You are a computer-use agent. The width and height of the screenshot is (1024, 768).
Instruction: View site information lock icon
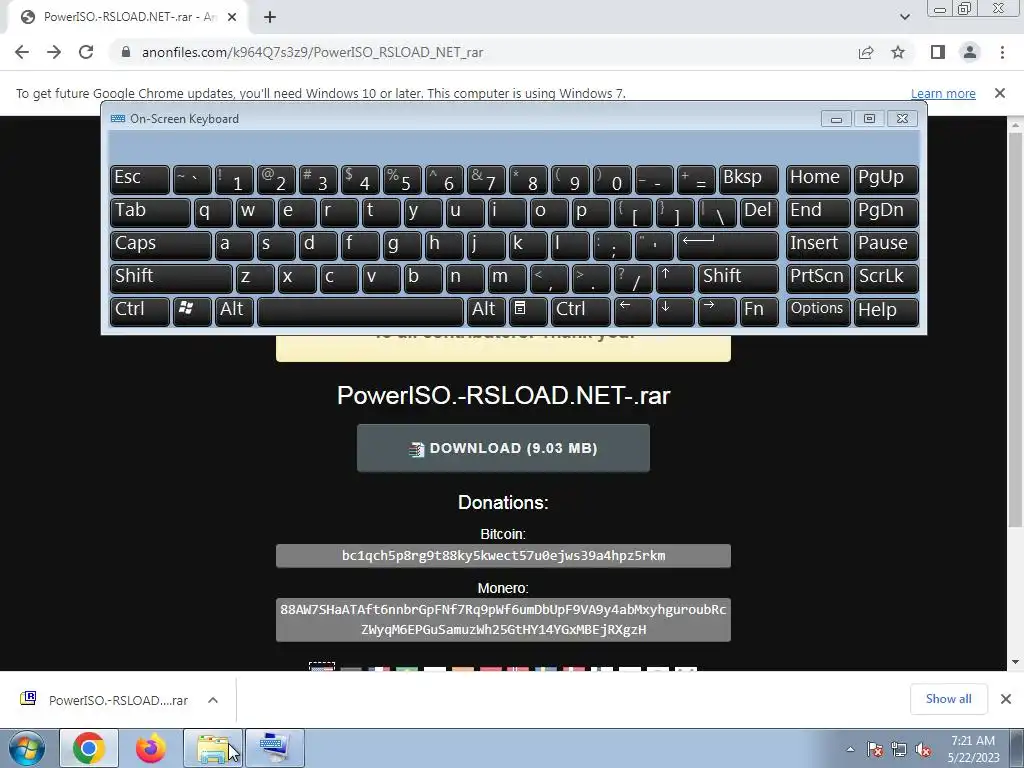click(x=126, y=52)
